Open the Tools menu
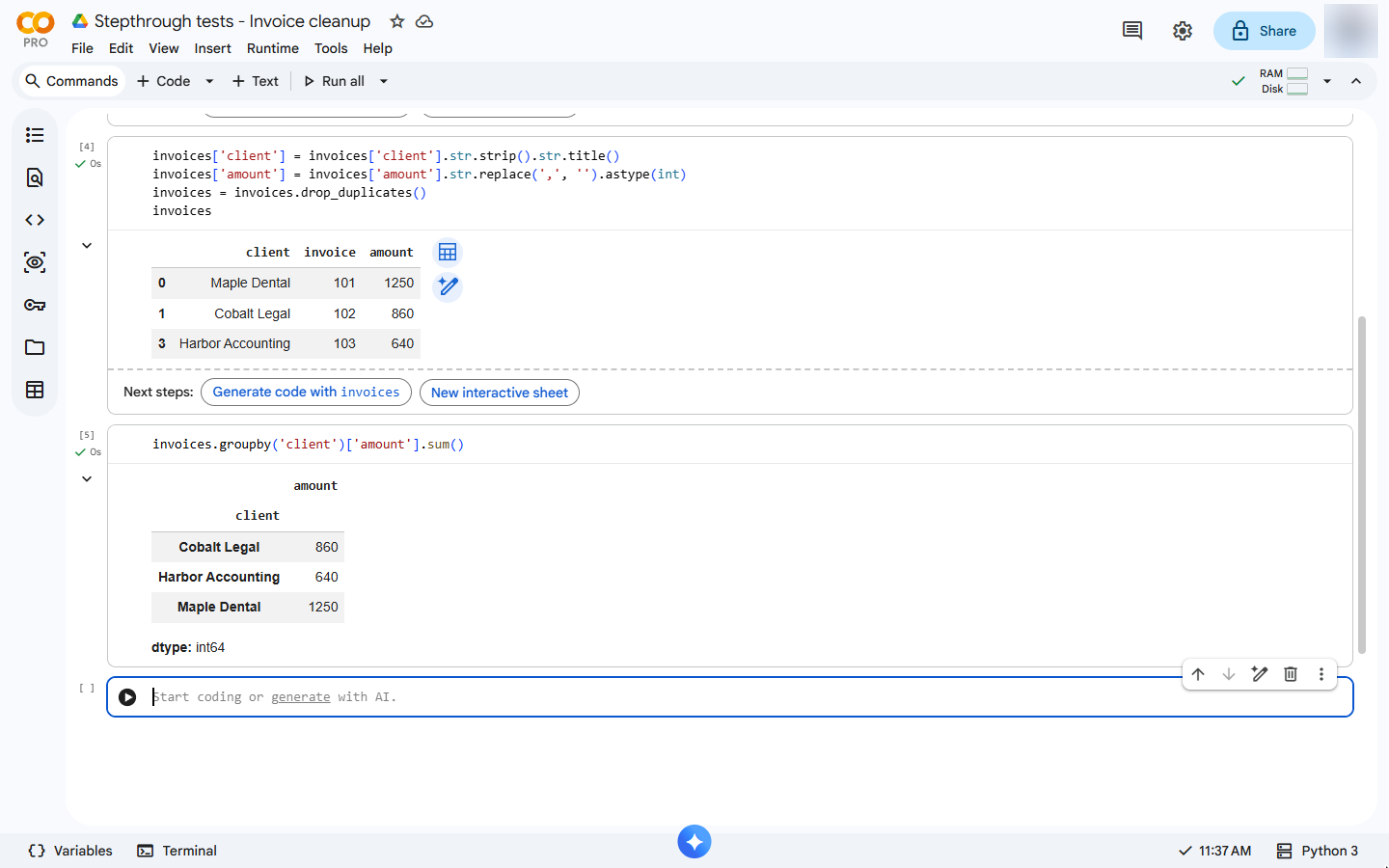Viewport: 1389px width, 868px height. (x=331, y=48)
